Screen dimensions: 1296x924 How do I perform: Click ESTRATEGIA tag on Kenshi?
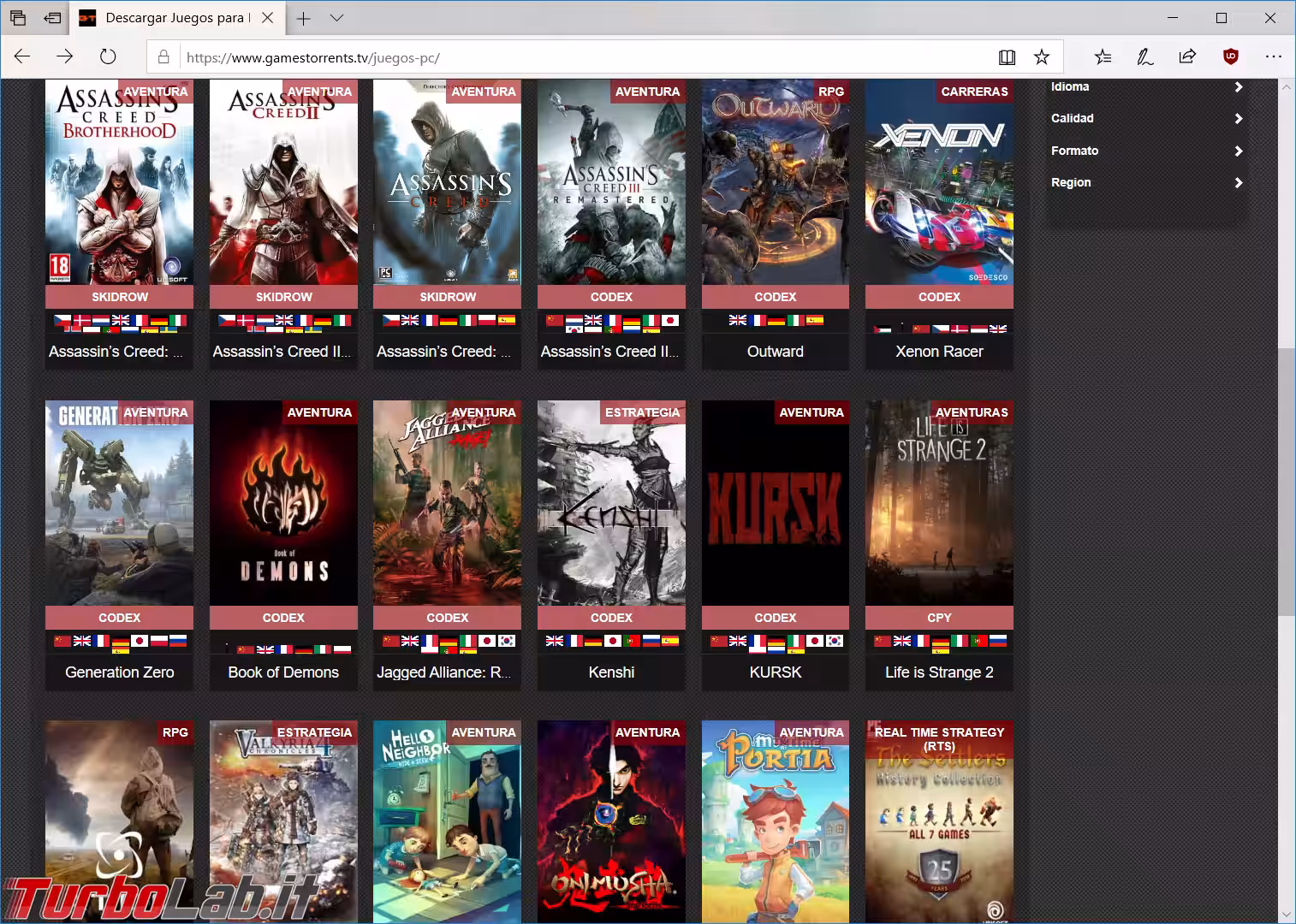coord(642,412)
